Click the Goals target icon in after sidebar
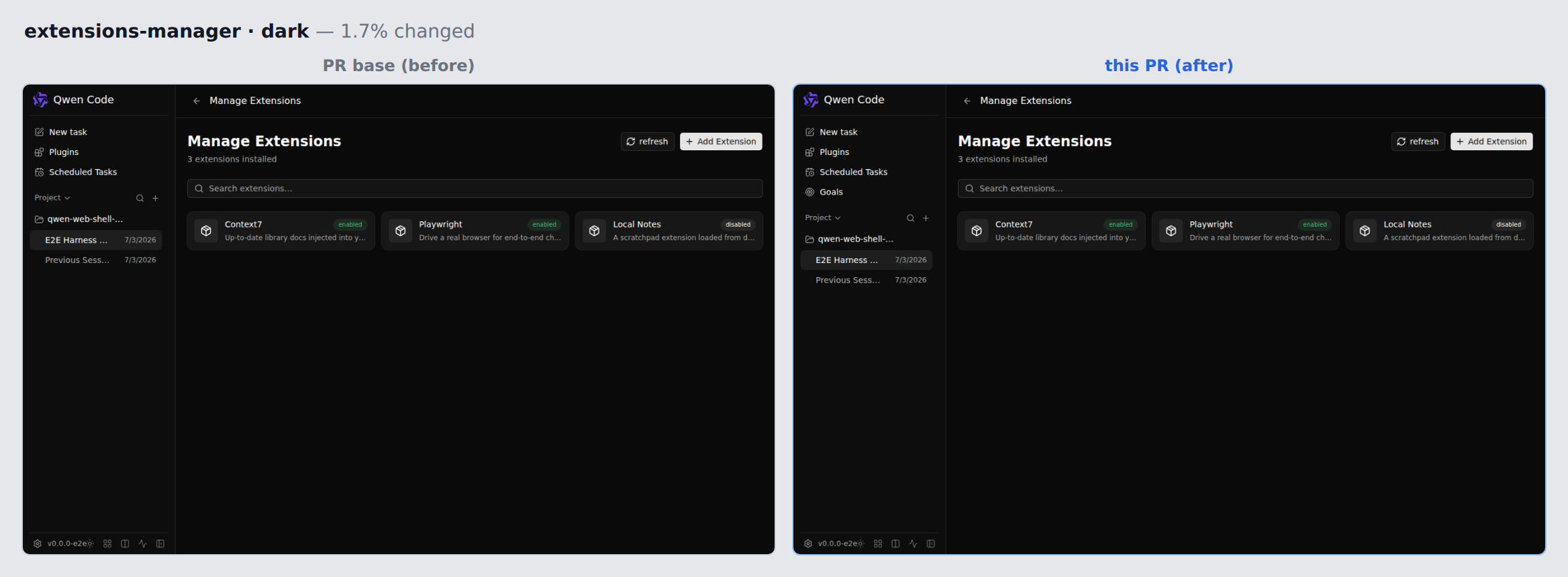 tap(810, 192)
